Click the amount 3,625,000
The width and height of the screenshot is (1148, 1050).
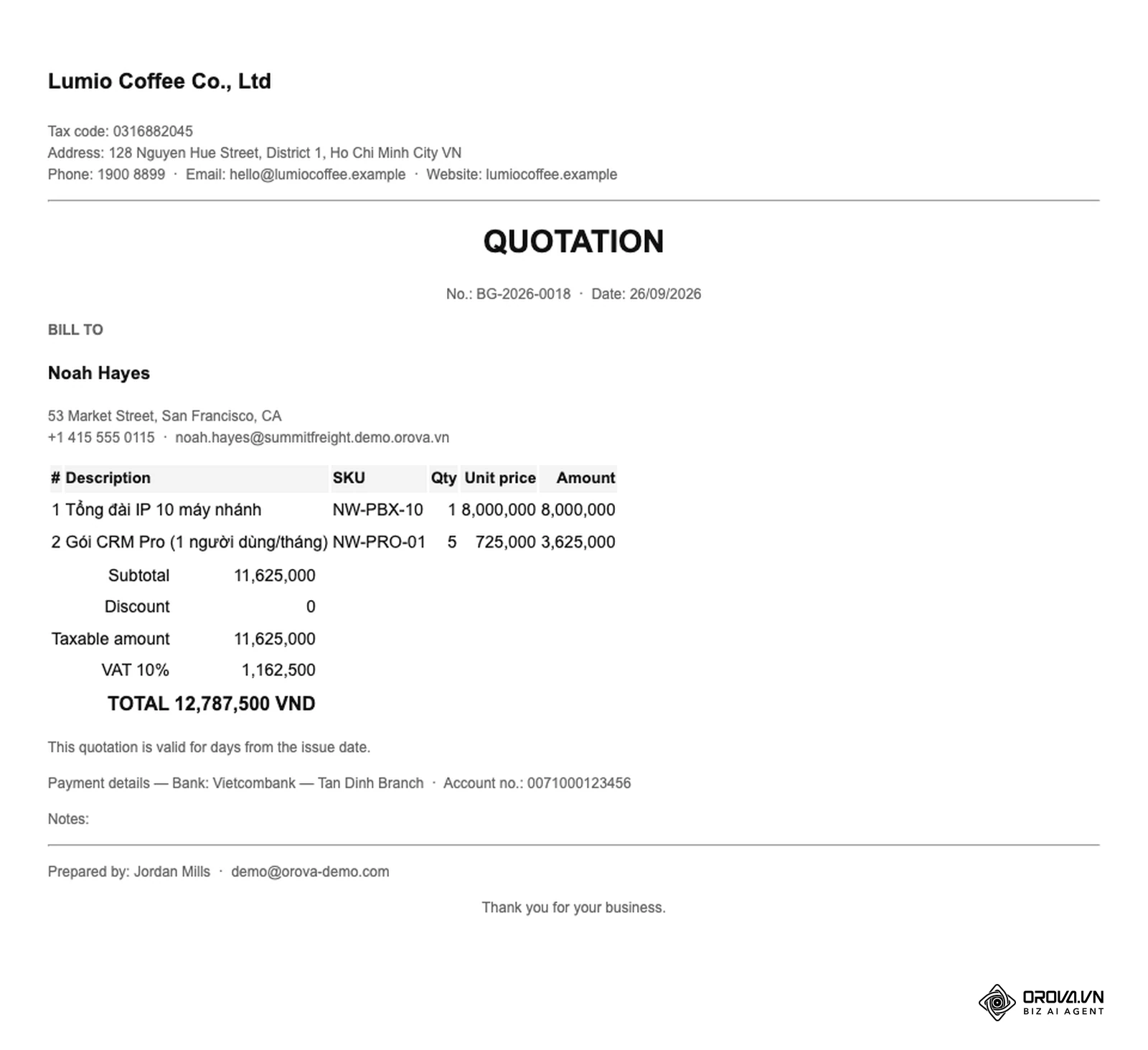(578, 542)
